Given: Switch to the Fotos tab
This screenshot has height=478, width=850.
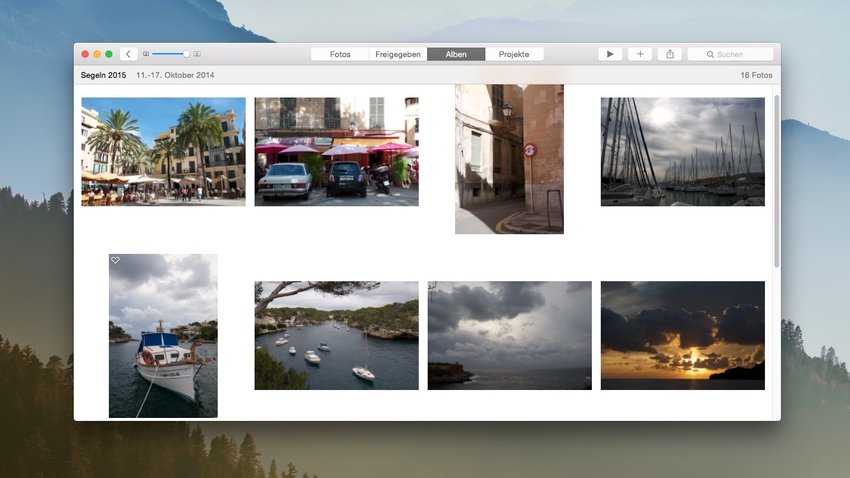Looking at the screenshot, I should tap(340, 54).
